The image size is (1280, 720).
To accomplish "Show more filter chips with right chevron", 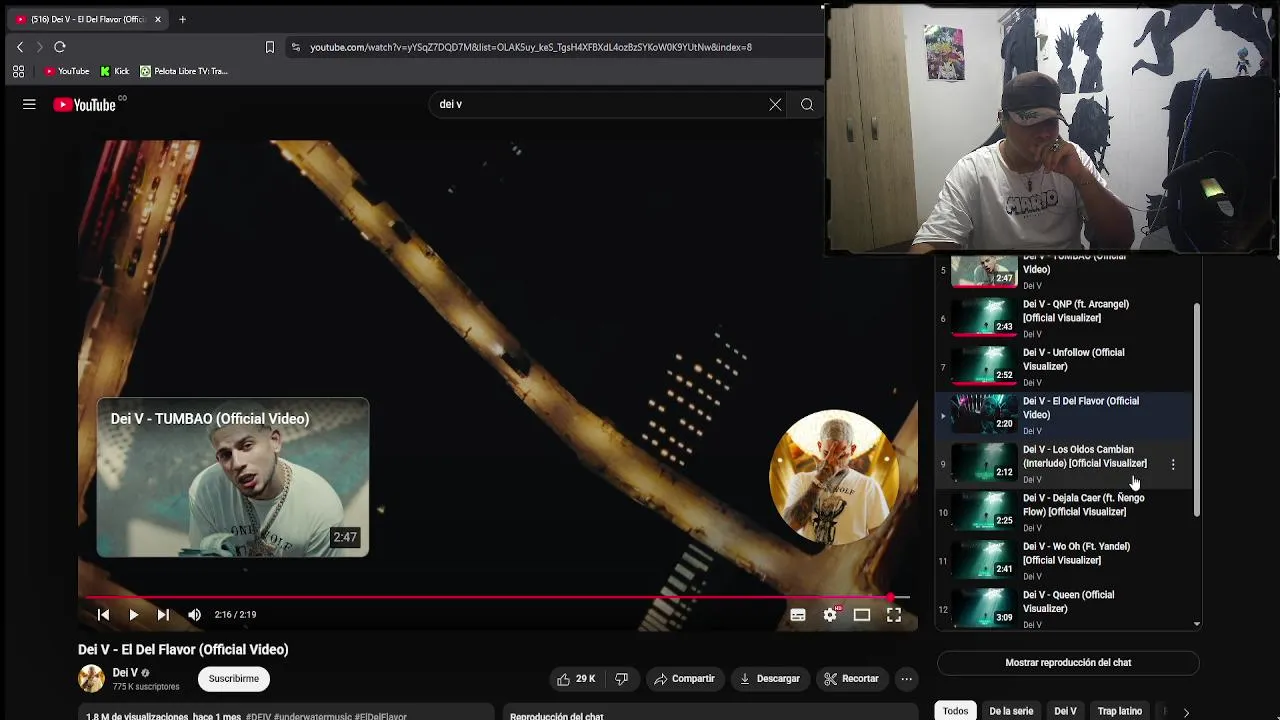I will pyautogui.click(x=1186, y=712).
